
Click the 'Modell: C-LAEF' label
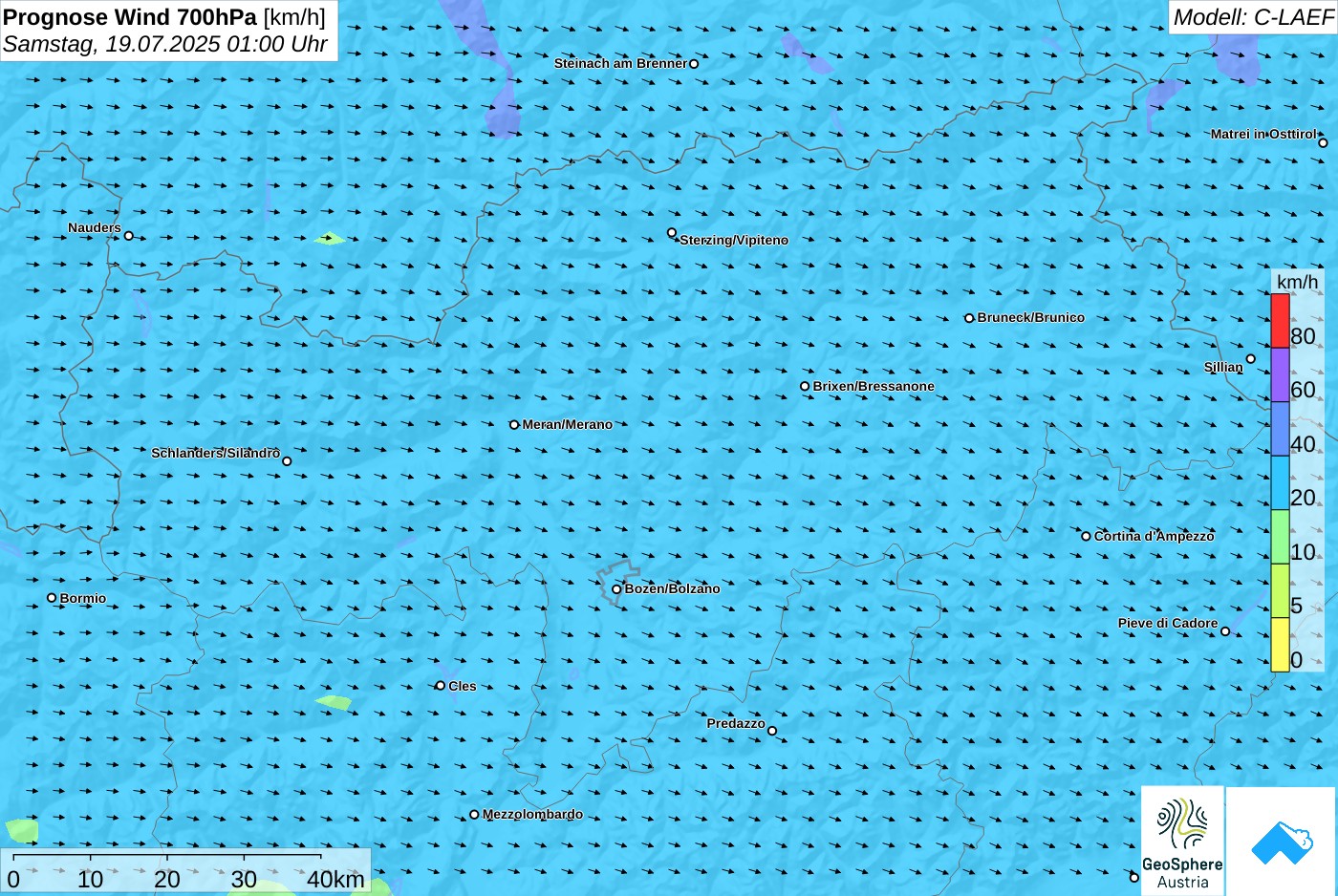coord(1253,17)
